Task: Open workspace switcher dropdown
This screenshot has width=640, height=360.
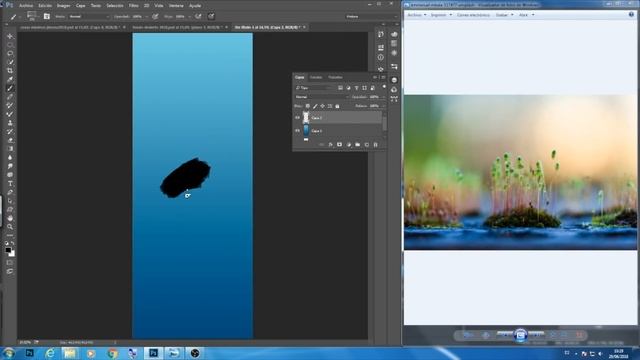Action: pyautogui.click(x=371, y=17)
